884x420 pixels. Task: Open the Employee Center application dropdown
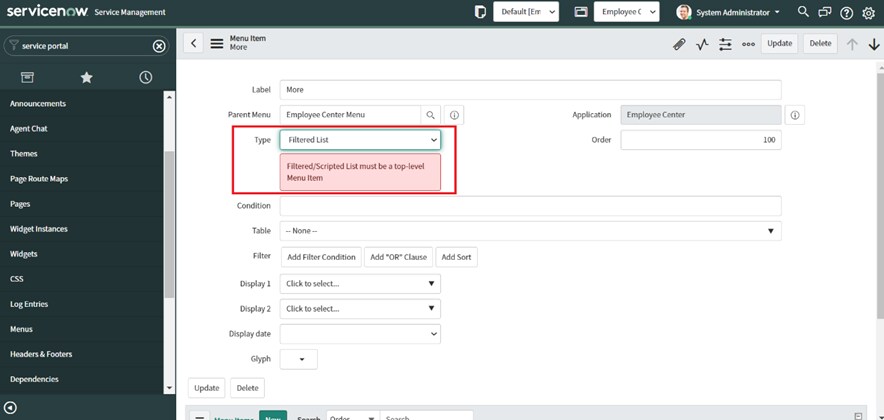pos(626,12)
